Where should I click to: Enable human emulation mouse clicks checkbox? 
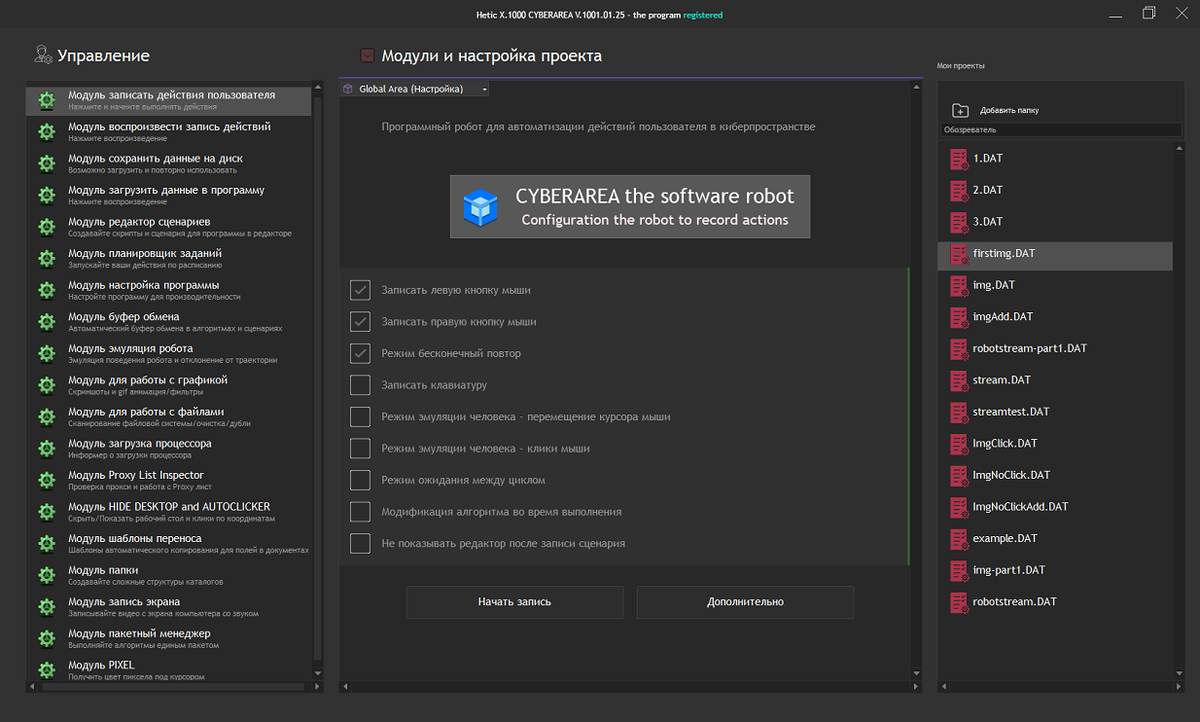360,449
